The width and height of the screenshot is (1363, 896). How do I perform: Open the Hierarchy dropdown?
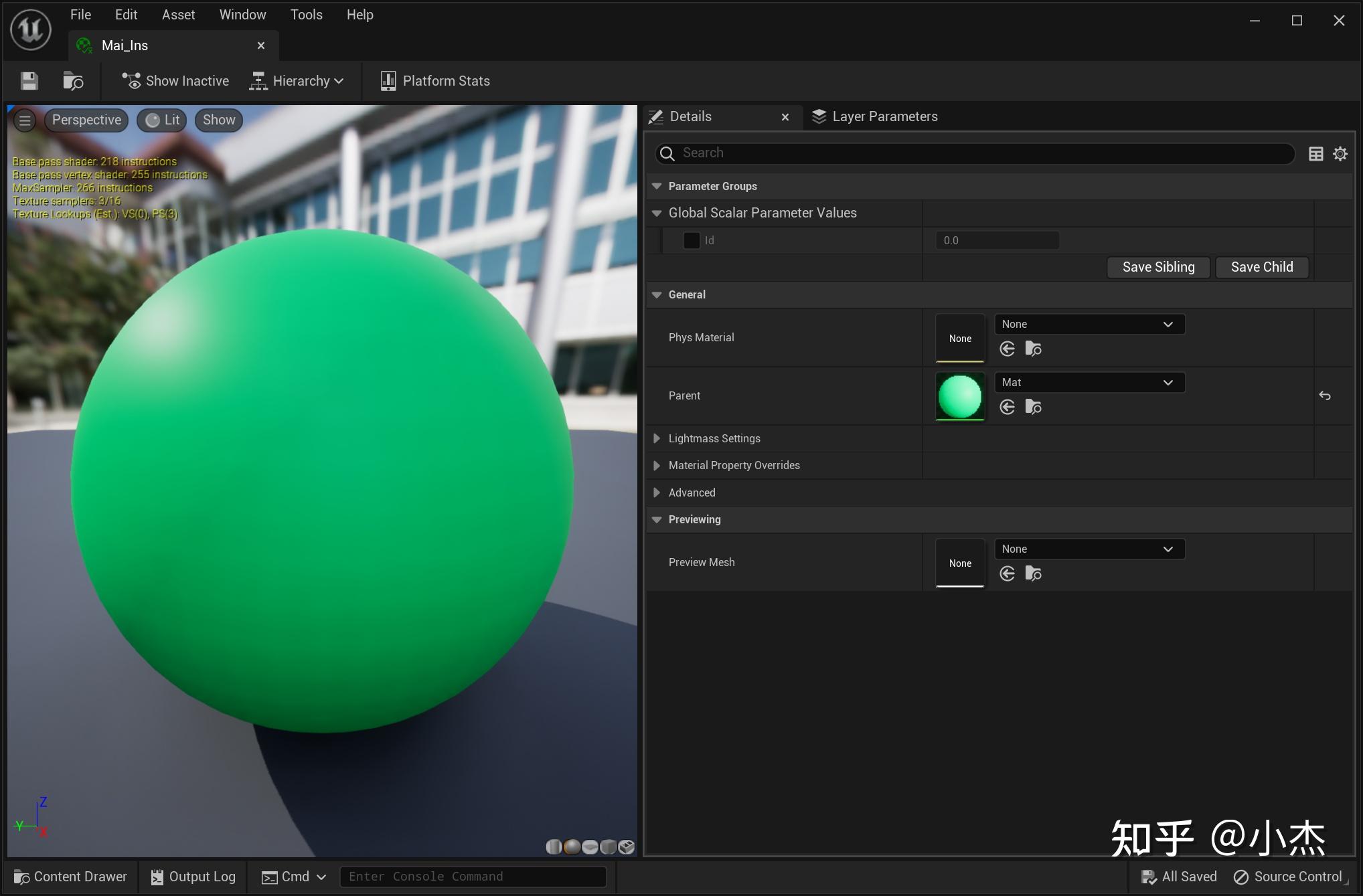pyautogui.click(x=297, y=81)
